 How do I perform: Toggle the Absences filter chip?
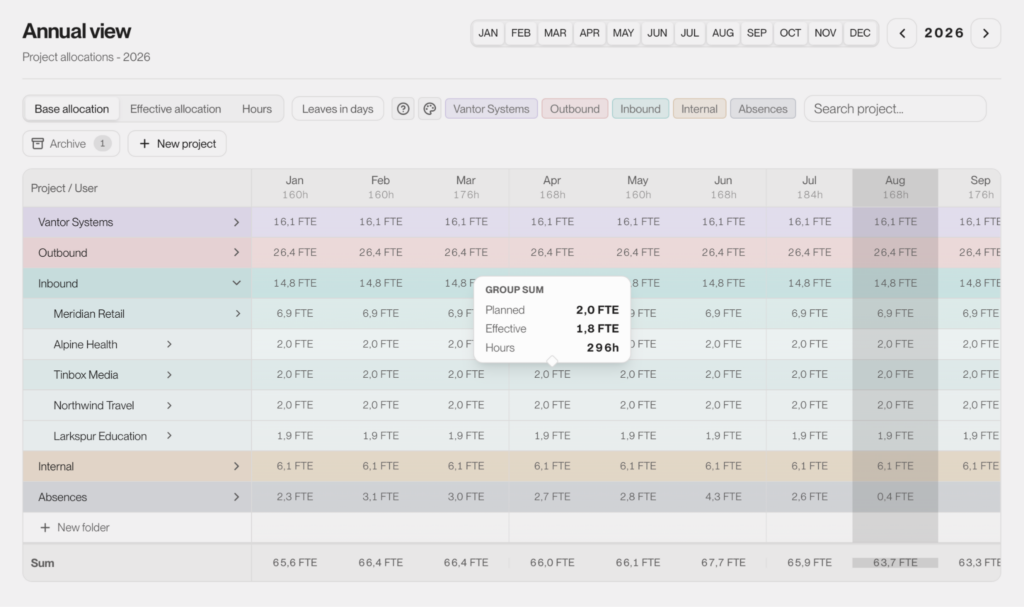coord(763,108)
